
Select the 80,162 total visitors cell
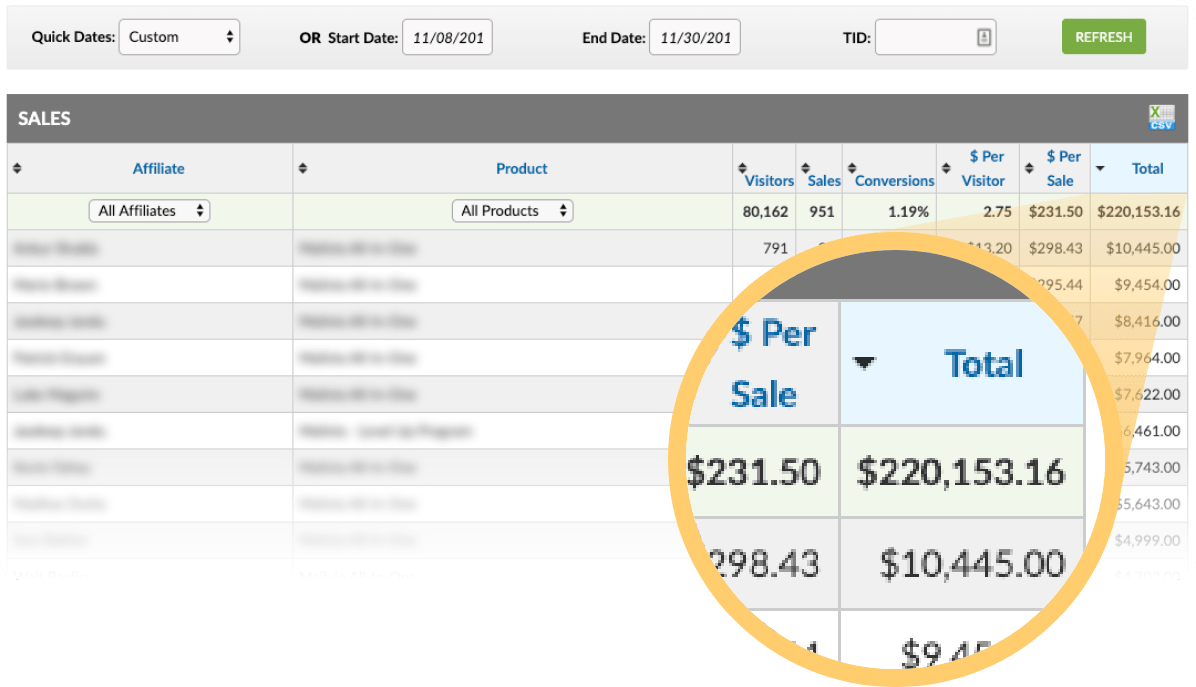pos(766,212)
